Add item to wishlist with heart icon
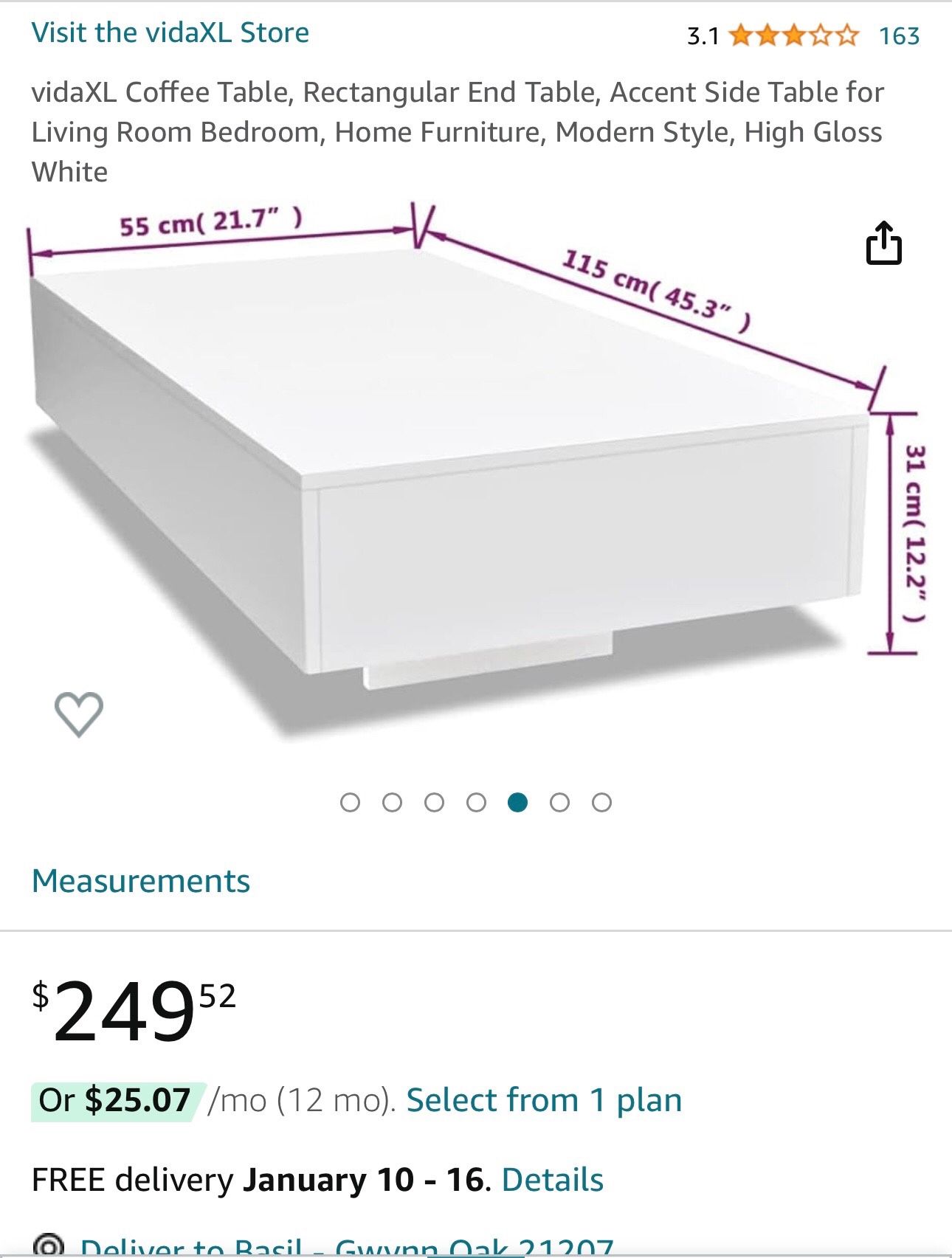 click(x=79, y=713)
